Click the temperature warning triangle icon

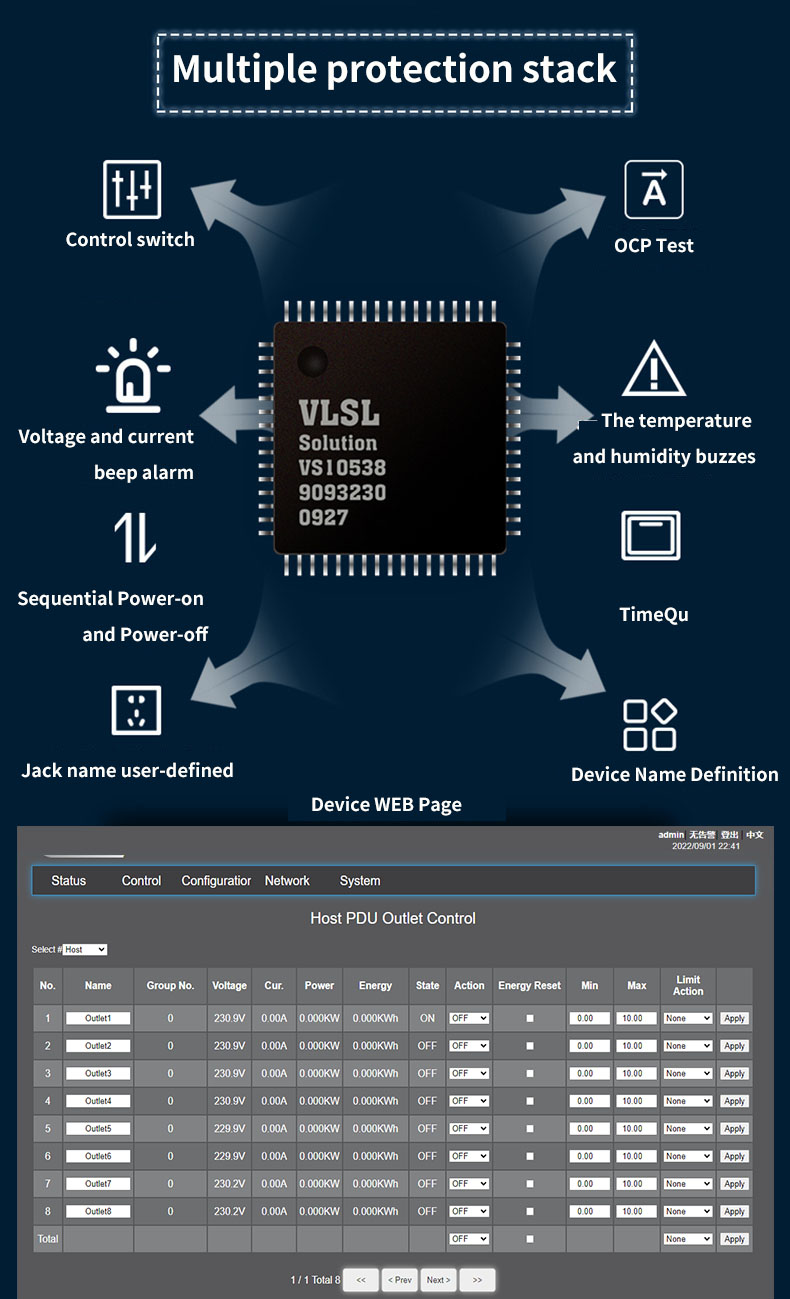point(654,369)
